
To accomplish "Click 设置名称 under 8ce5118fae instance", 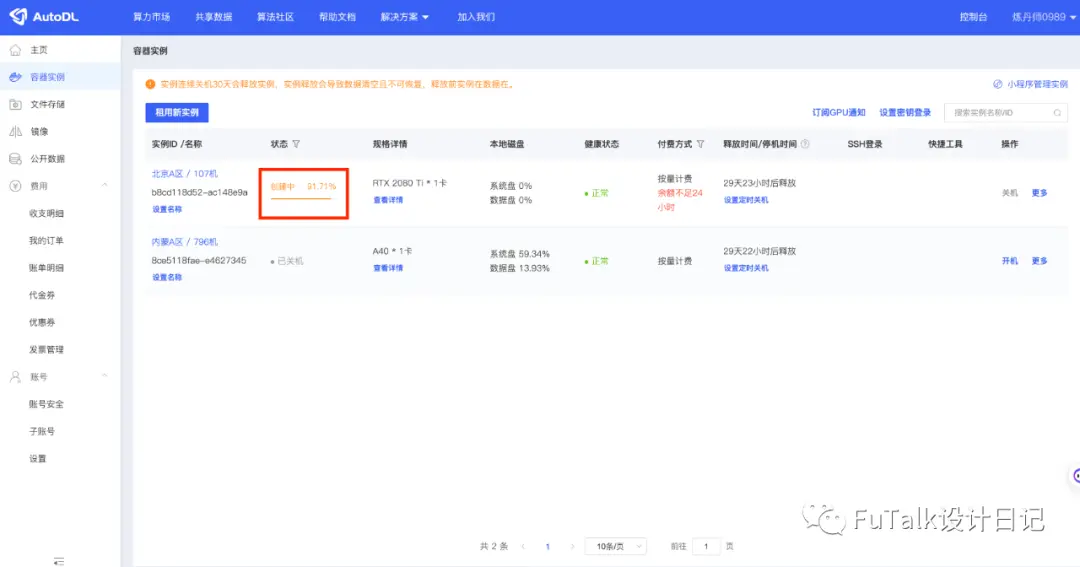I will 167,278.
